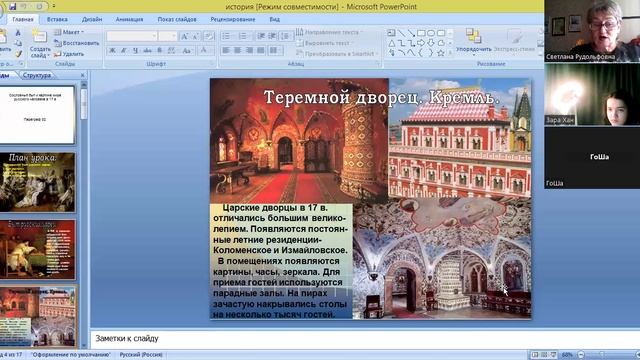Click the zoom out minus button
The width and height of the screenshot is (640, 360).
pyautogui.click(x=581, y=355)
